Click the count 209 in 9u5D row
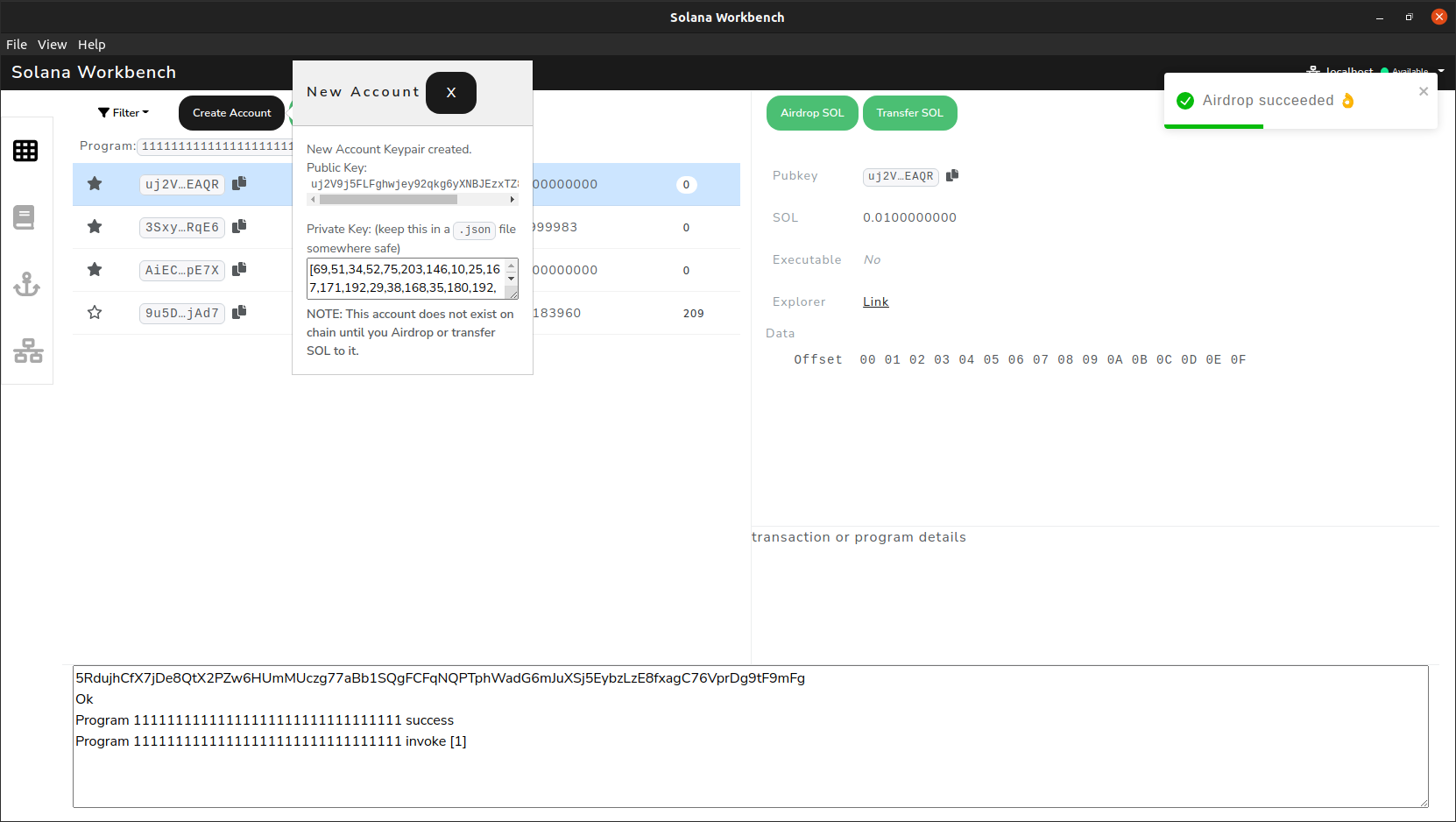This screenshot has width=1456, height=822. coord(694,313)
